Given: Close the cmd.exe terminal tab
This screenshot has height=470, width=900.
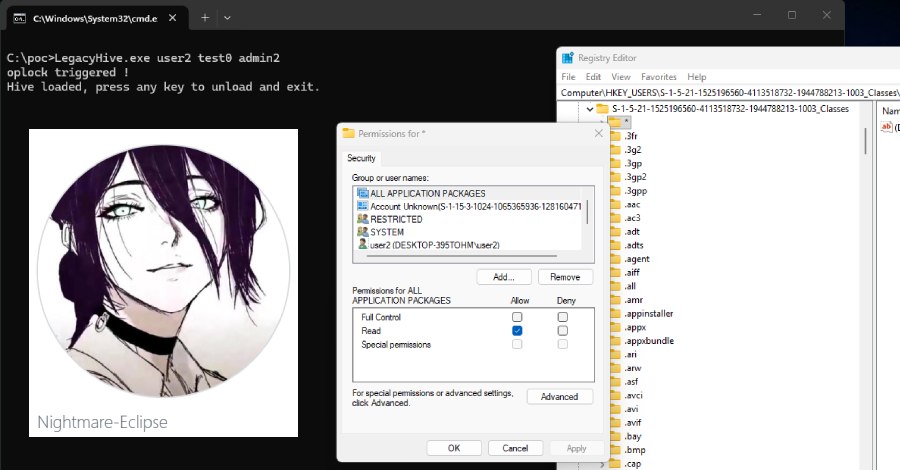Looking at the screenshot, I should click(x=172, y=18).
